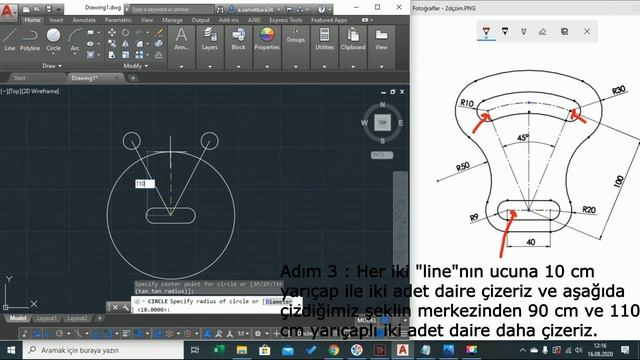Click the Mirror tool in Modify panel
The image size is (640, 360).
click(x=125, y=43)
